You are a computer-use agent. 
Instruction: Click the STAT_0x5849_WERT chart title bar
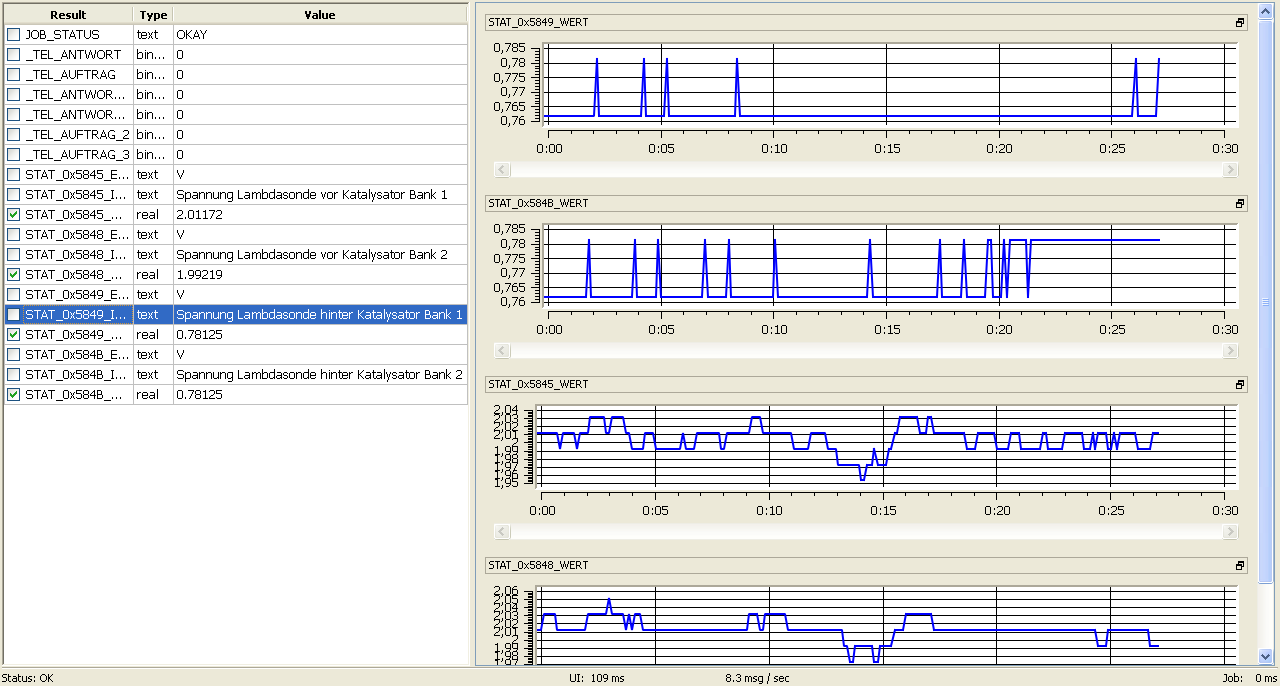(866, 22)
